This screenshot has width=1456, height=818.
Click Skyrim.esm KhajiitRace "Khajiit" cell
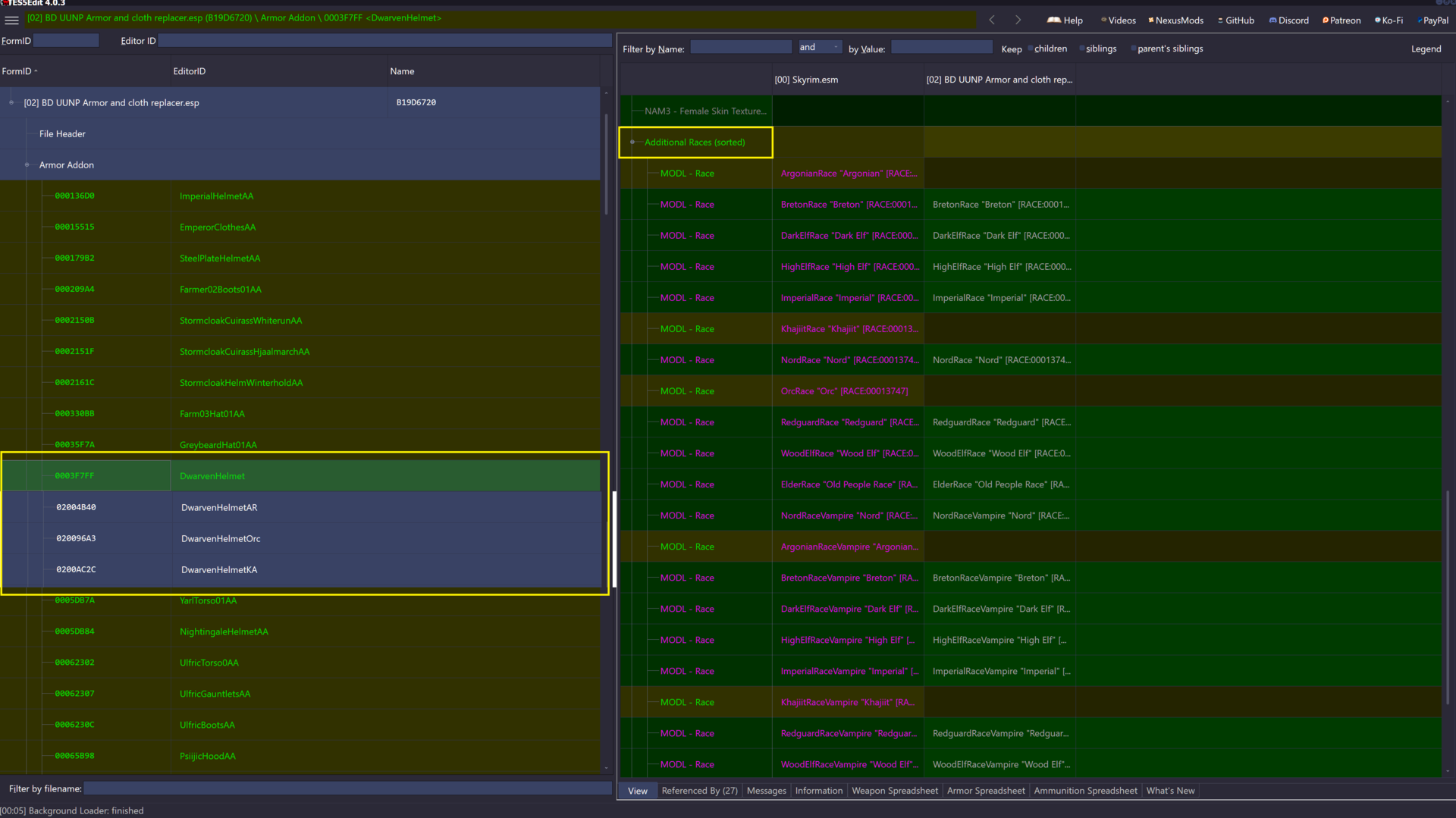(848, 329)
